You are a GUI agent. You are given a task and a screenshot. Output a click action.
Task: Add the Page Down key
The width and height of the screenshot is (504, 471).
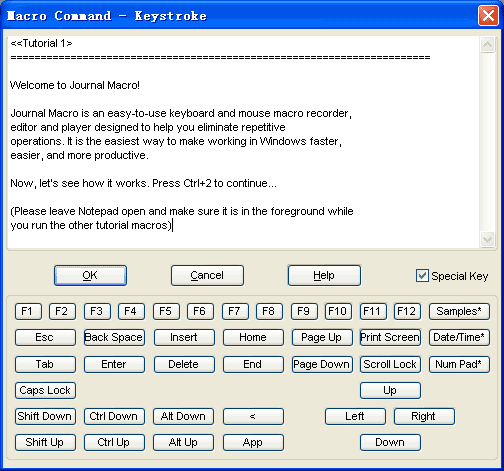click(x=322, y=364)
